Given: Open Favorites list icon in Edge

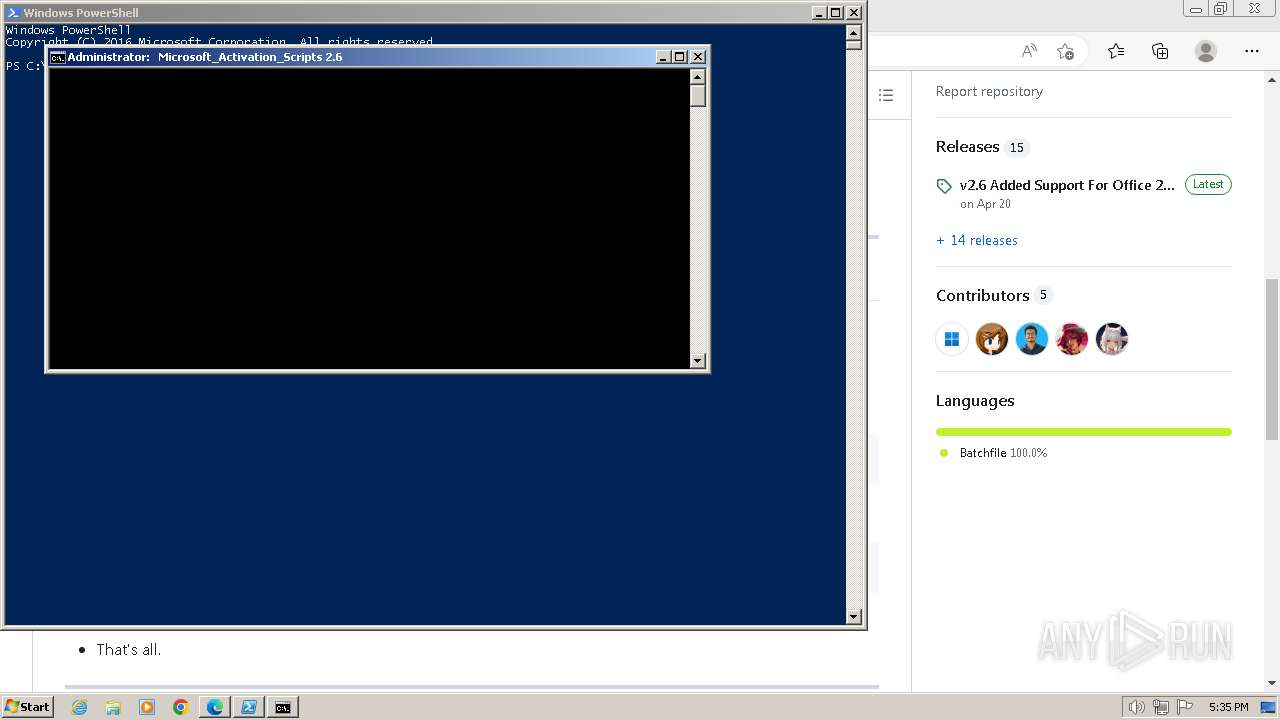Looking at the screenshot, I should 1116,51.
